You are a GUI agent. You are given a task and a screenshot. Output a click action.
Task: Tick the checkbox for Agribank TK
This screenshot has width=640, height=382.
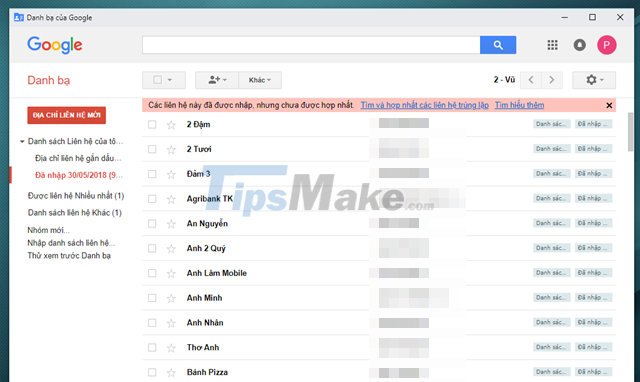click(152, 199)
